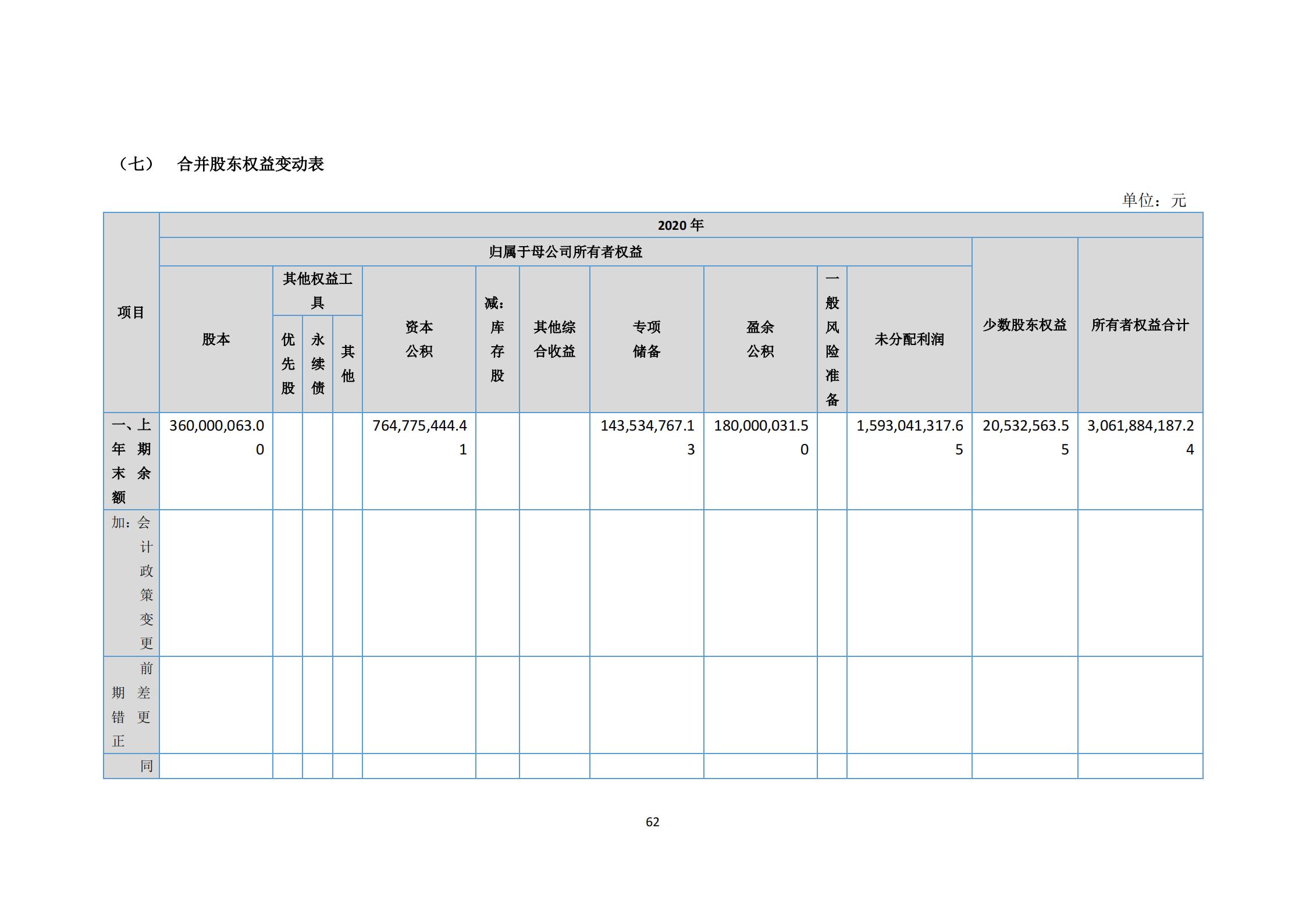
Task: Select the 股本 column header
Action: (x=216, y=339)
